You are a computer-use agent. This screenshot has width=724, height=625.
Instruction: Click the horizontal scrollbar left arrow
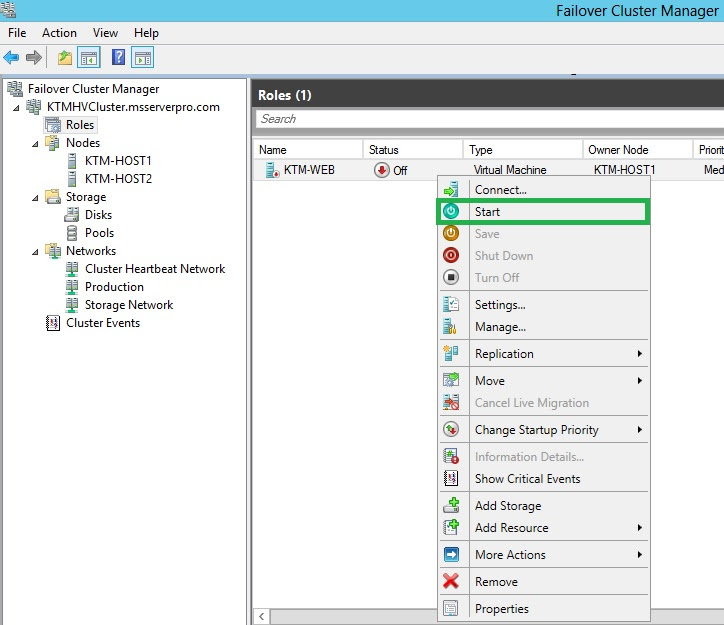click(261, 616)
